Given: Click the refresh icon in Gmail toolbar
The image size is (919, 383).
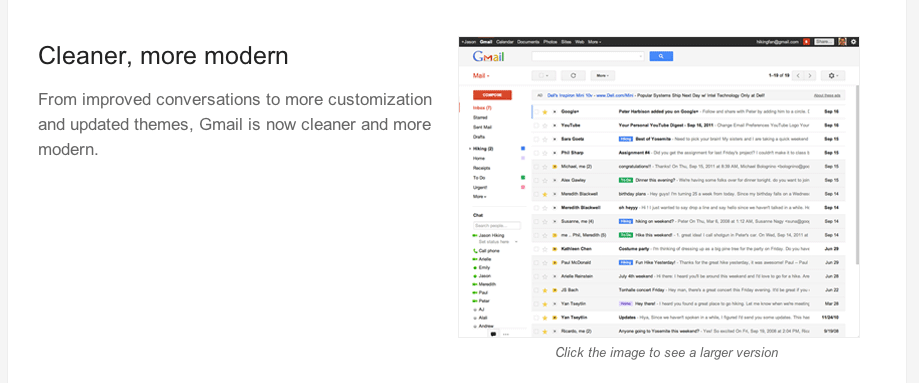Looking at the screenshot, I should click(x=573, y=76).
